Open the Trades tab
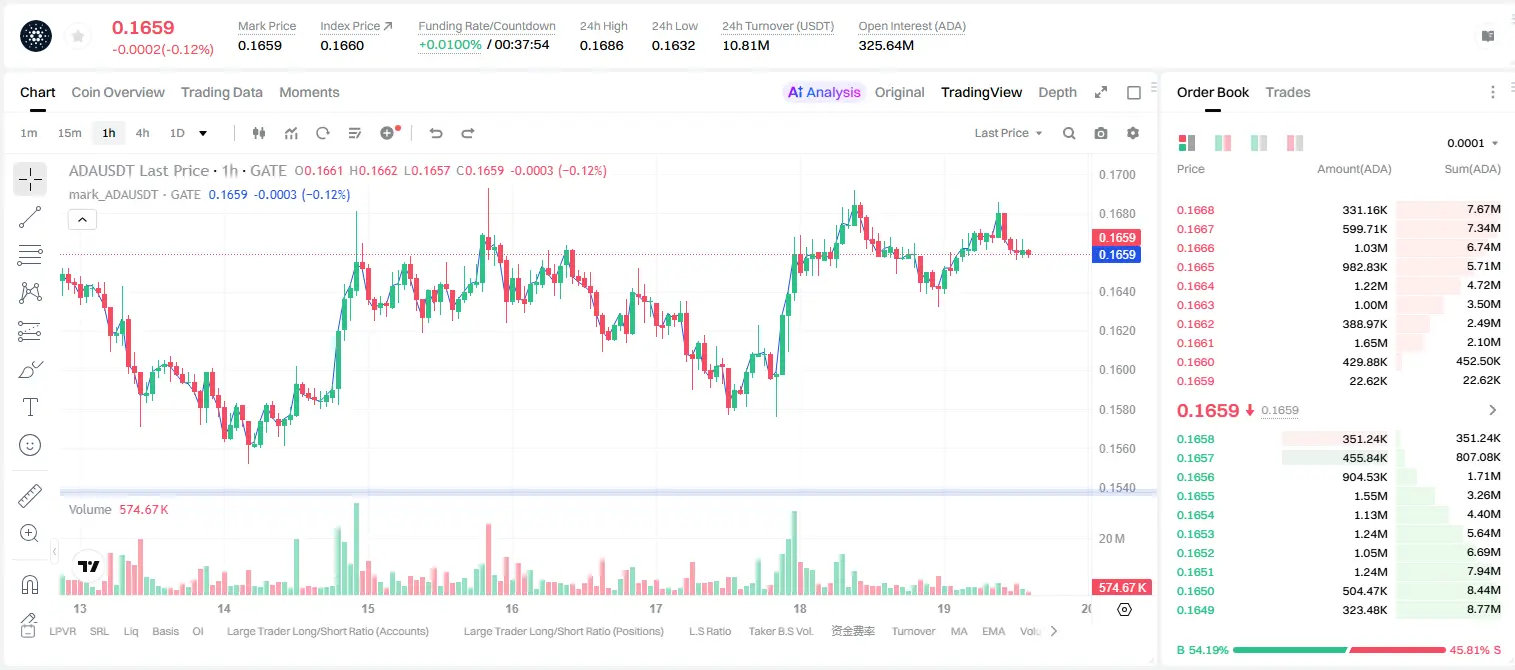1515x670 pixels. pos(1288,92)
